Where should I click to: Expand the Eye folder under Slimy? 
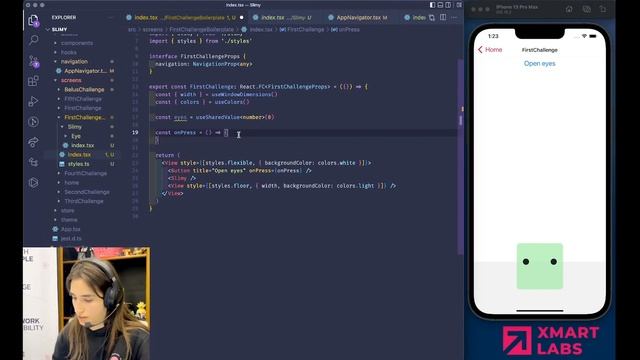pos(76,136)
